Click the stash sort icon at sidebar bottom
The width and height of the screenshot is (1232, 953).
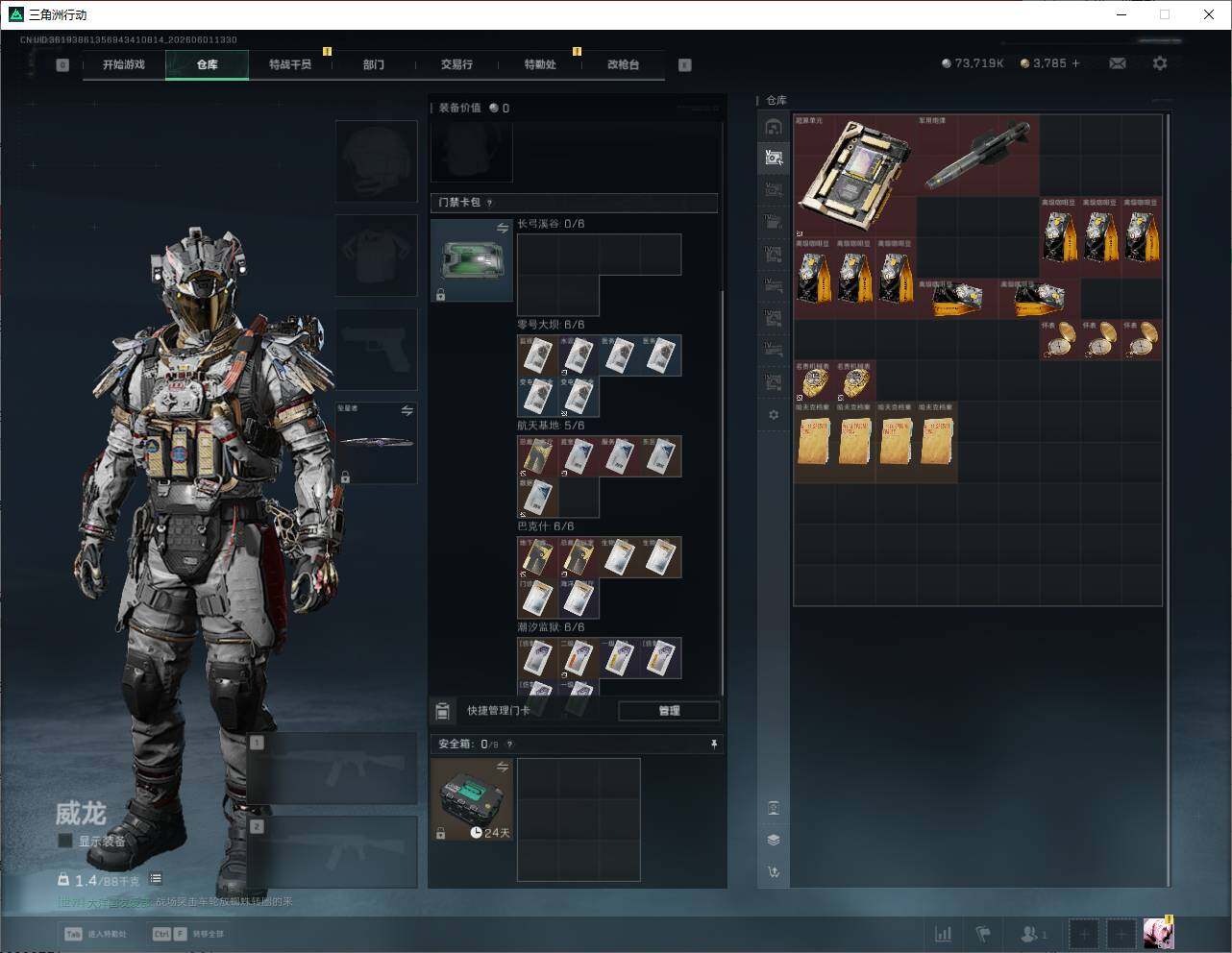(774, 872)
